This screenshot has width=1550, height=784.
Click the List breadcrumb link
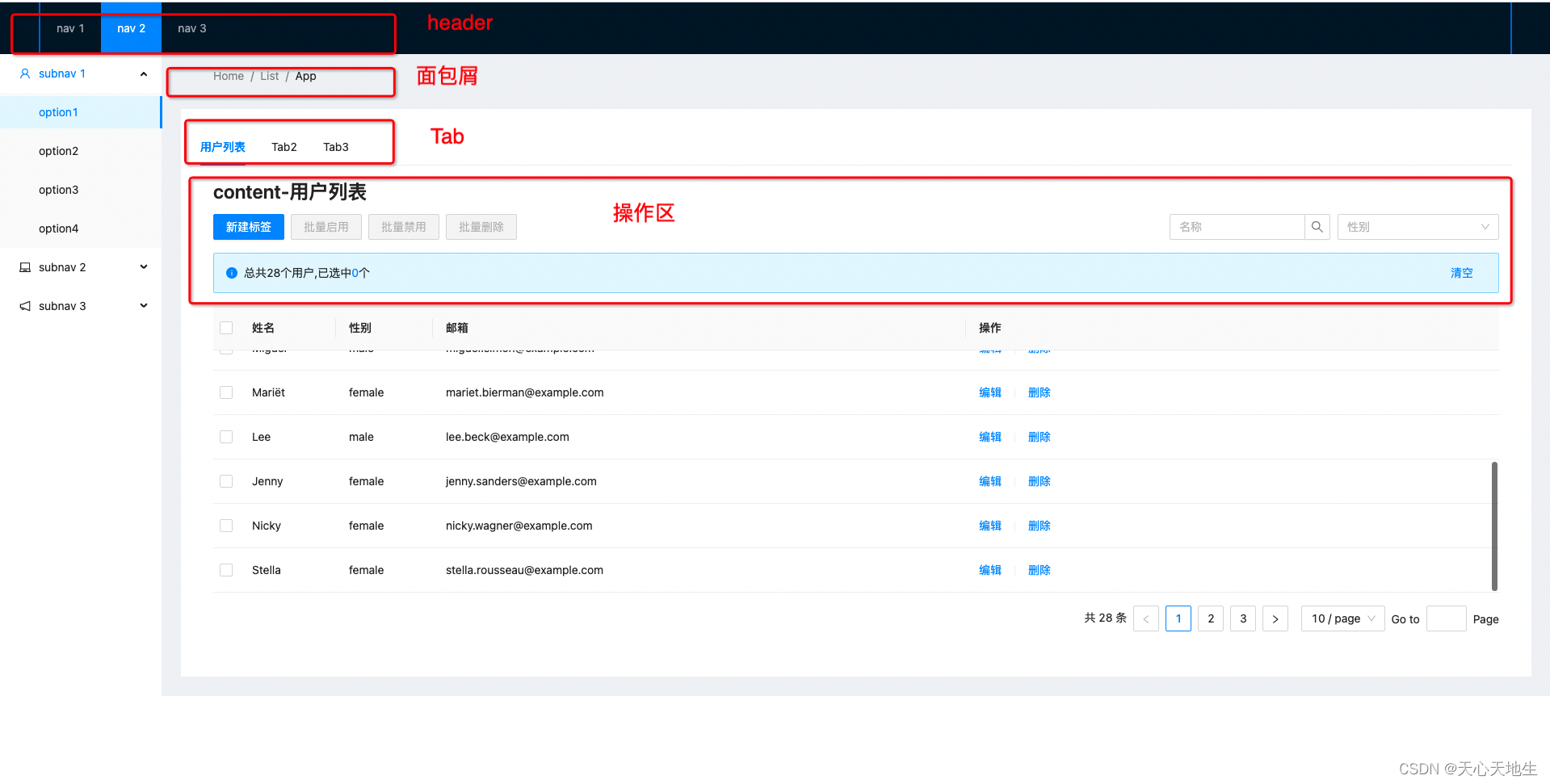pos(270,76)
